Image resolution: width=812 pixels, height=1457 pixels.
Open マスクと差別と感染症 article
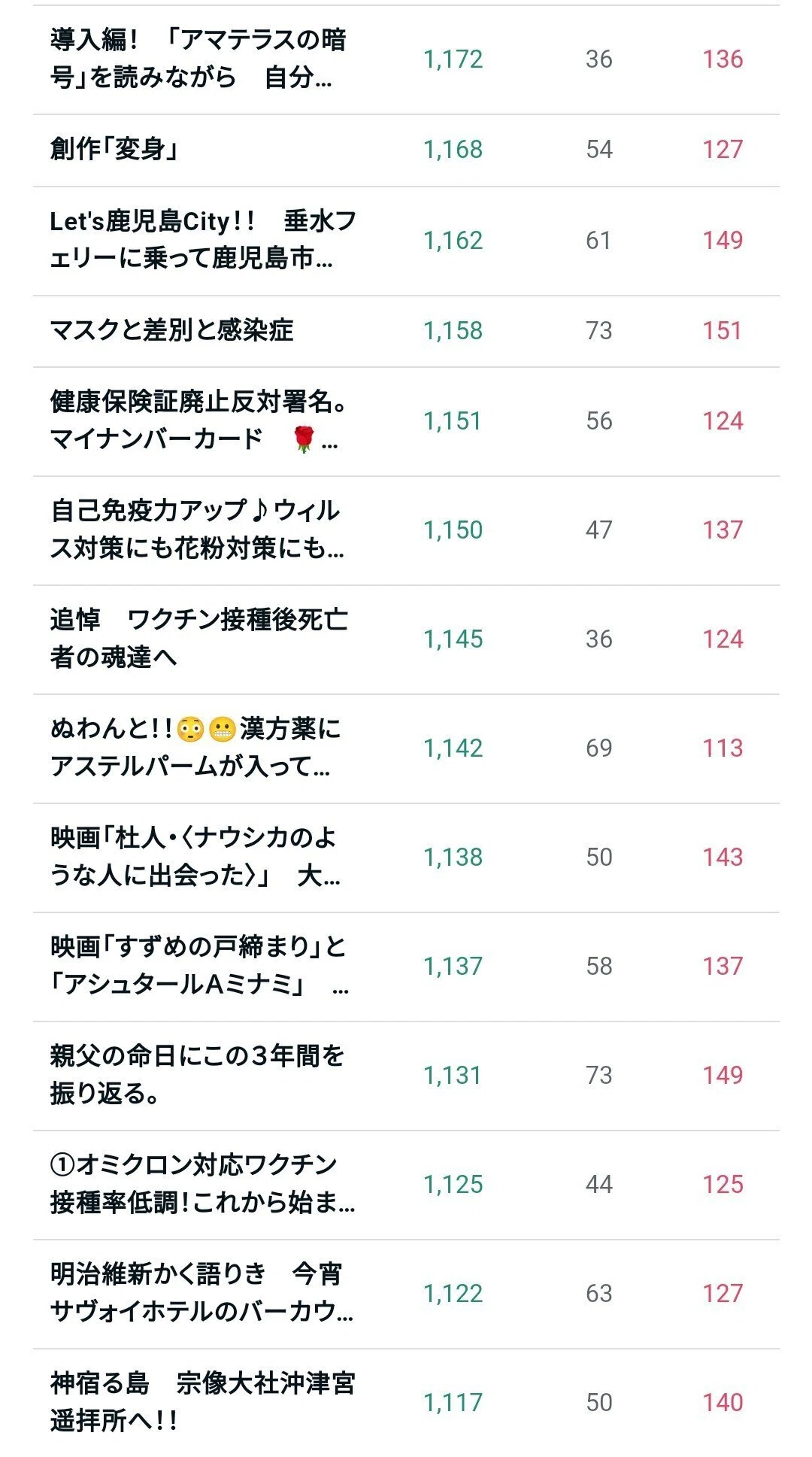click(171, 330)
